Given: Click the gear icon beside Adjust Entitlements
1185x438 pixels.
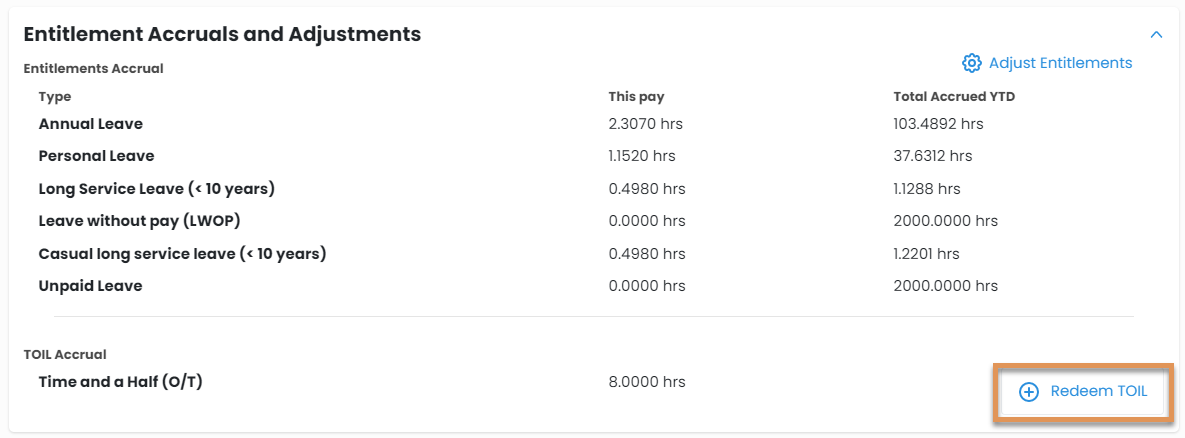Looking at the screenshot, I should point(971,63).
